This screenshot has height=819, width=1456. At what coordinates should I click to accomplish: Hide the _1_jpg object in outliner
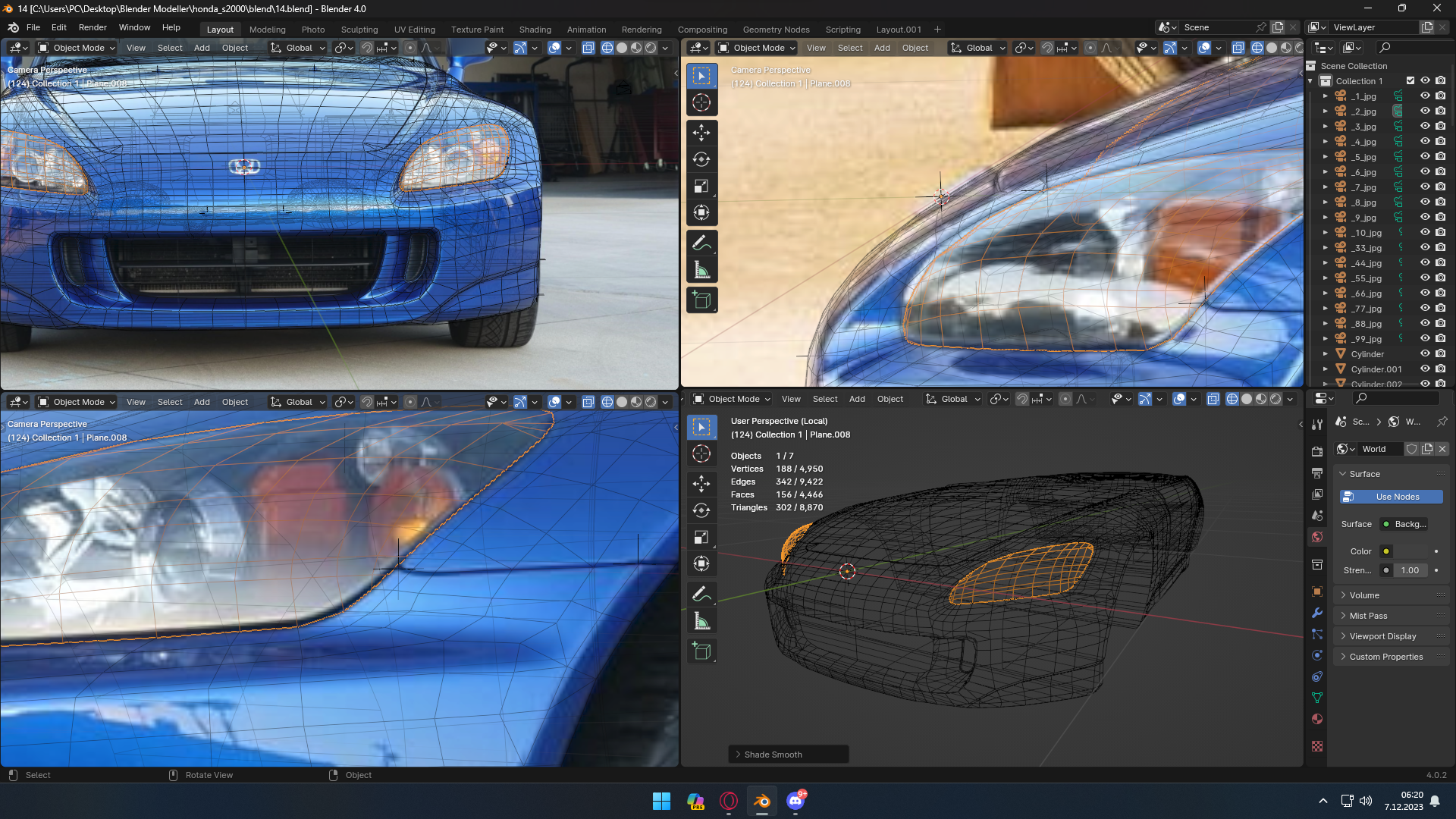(1425, 96)
